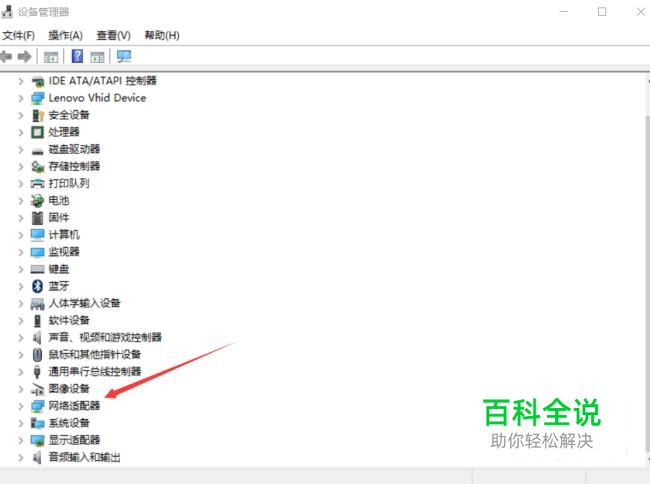Select the 打印队列 label
The width and height of the screenshot is (650, 484).
[x=69, y=183]
